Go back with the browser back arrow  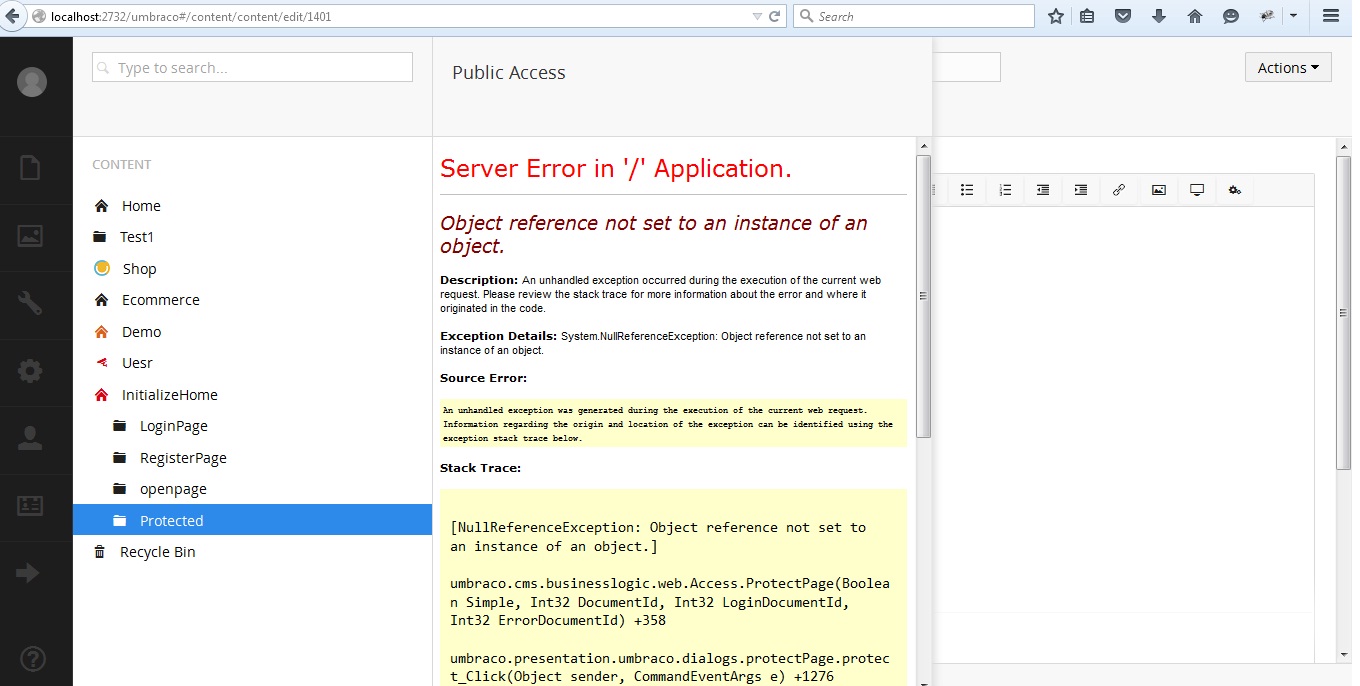click(x=13, y=16)
